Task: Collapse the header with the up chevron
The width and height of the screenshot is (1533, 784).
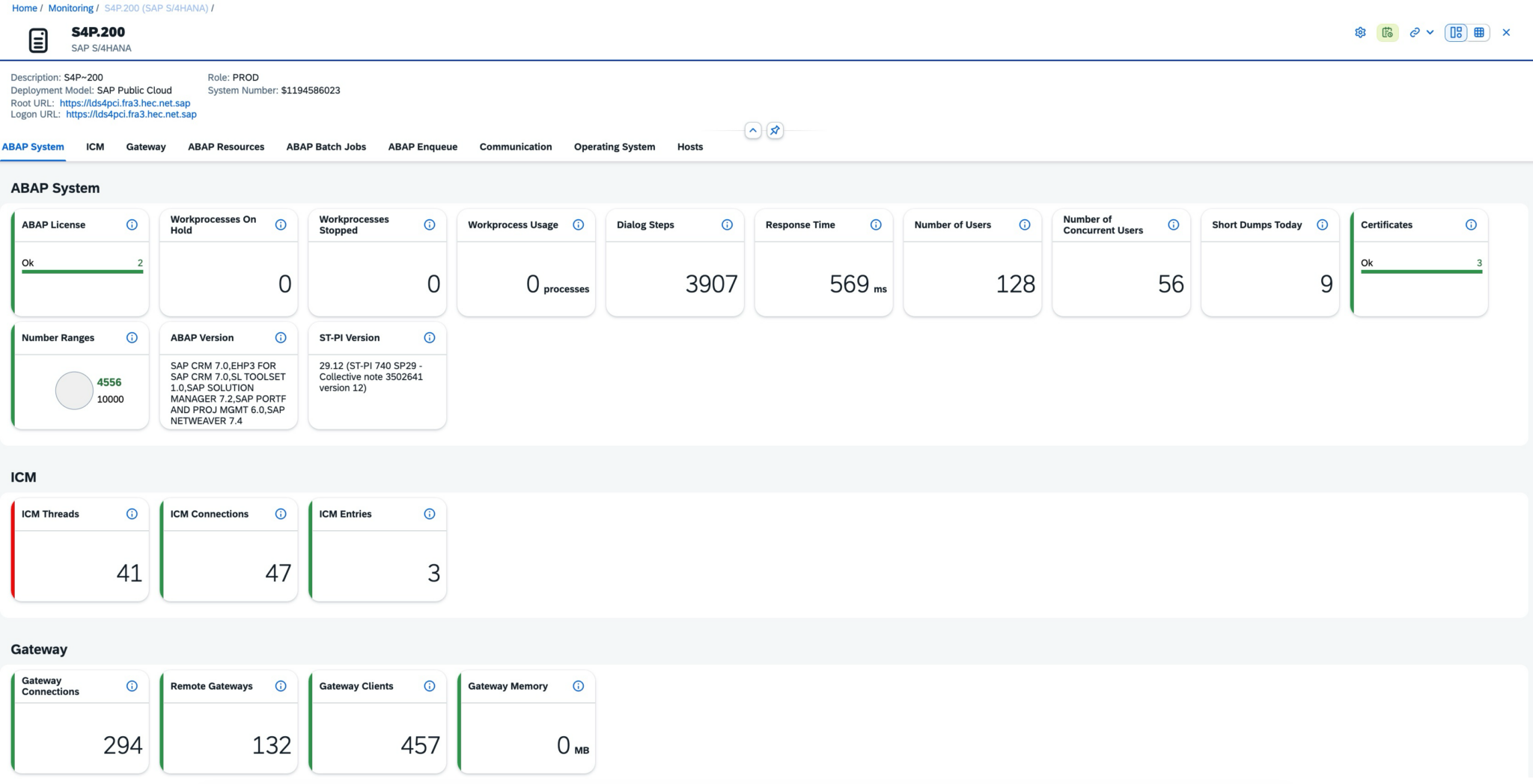Action: [x=753, y=130]
